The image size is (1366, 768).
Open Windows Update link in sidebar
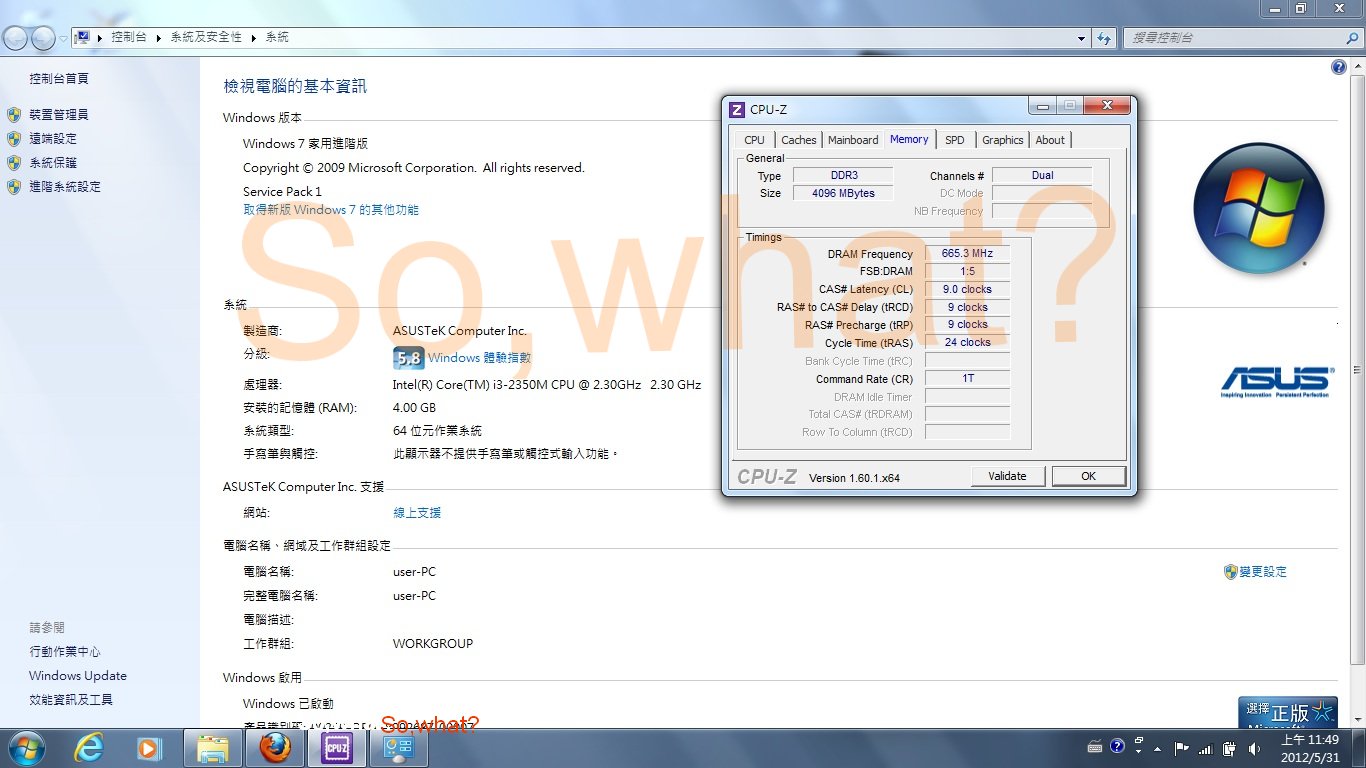tap(78, 676)
